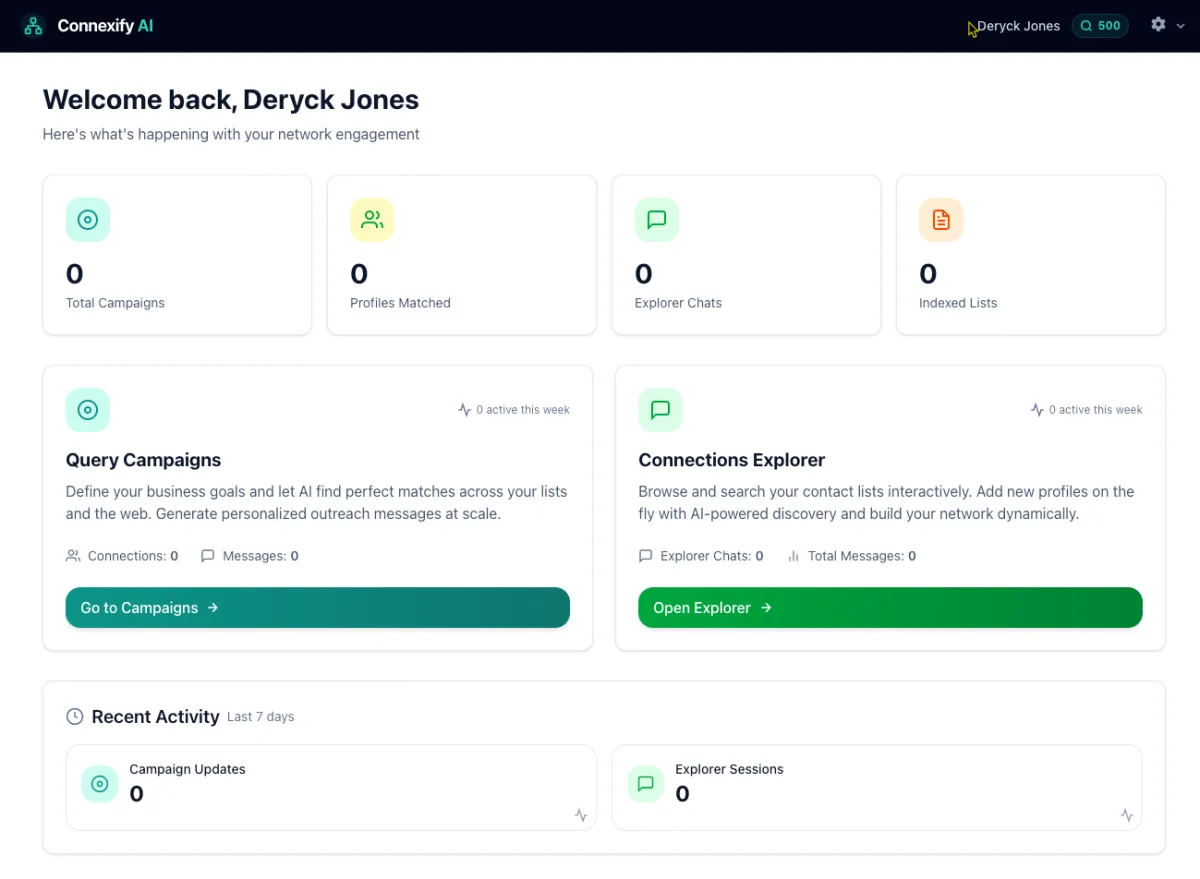1200x879 pixels.
Task: Click the 500 credits badge
Action: click(x=1100, y=26)
